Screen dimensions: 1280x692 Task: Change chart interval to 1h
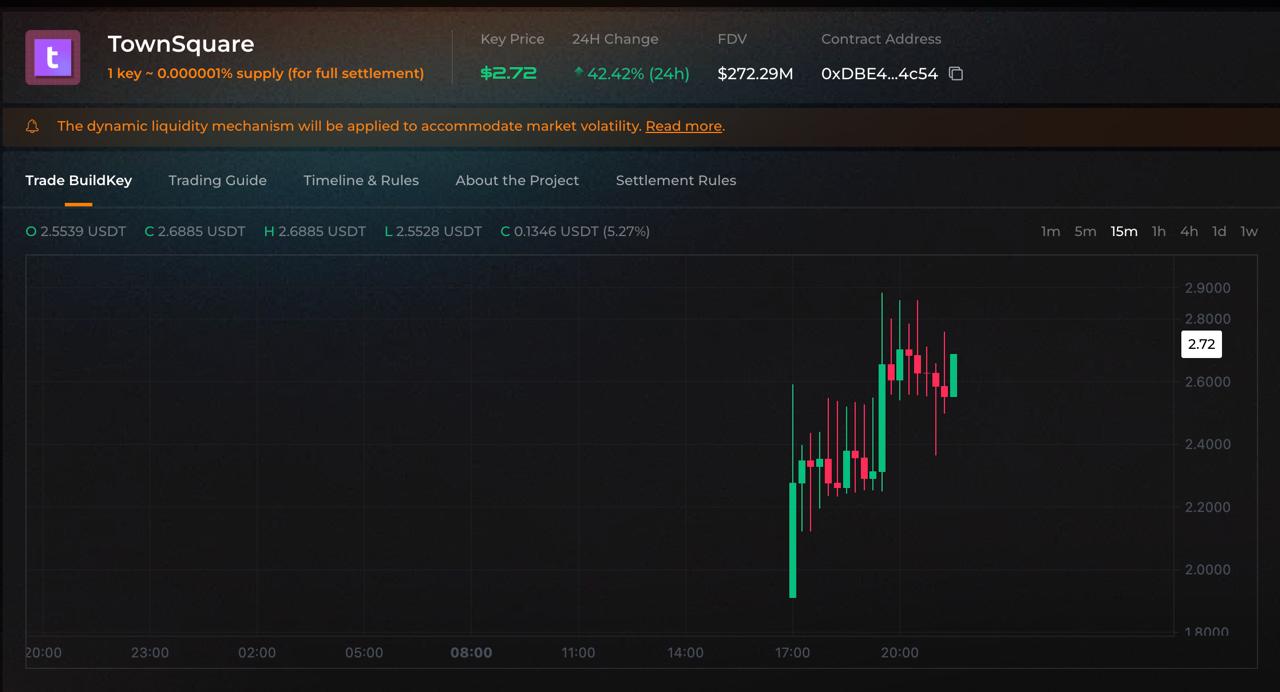(1158, 231)
